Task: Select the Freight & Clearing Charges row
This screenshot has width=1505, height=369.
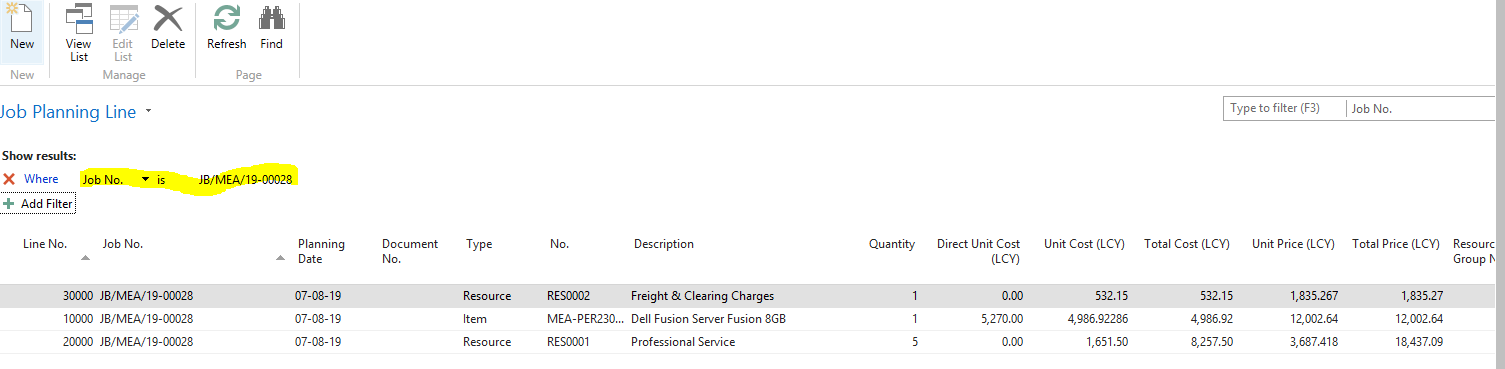Action: pos(752,296)
